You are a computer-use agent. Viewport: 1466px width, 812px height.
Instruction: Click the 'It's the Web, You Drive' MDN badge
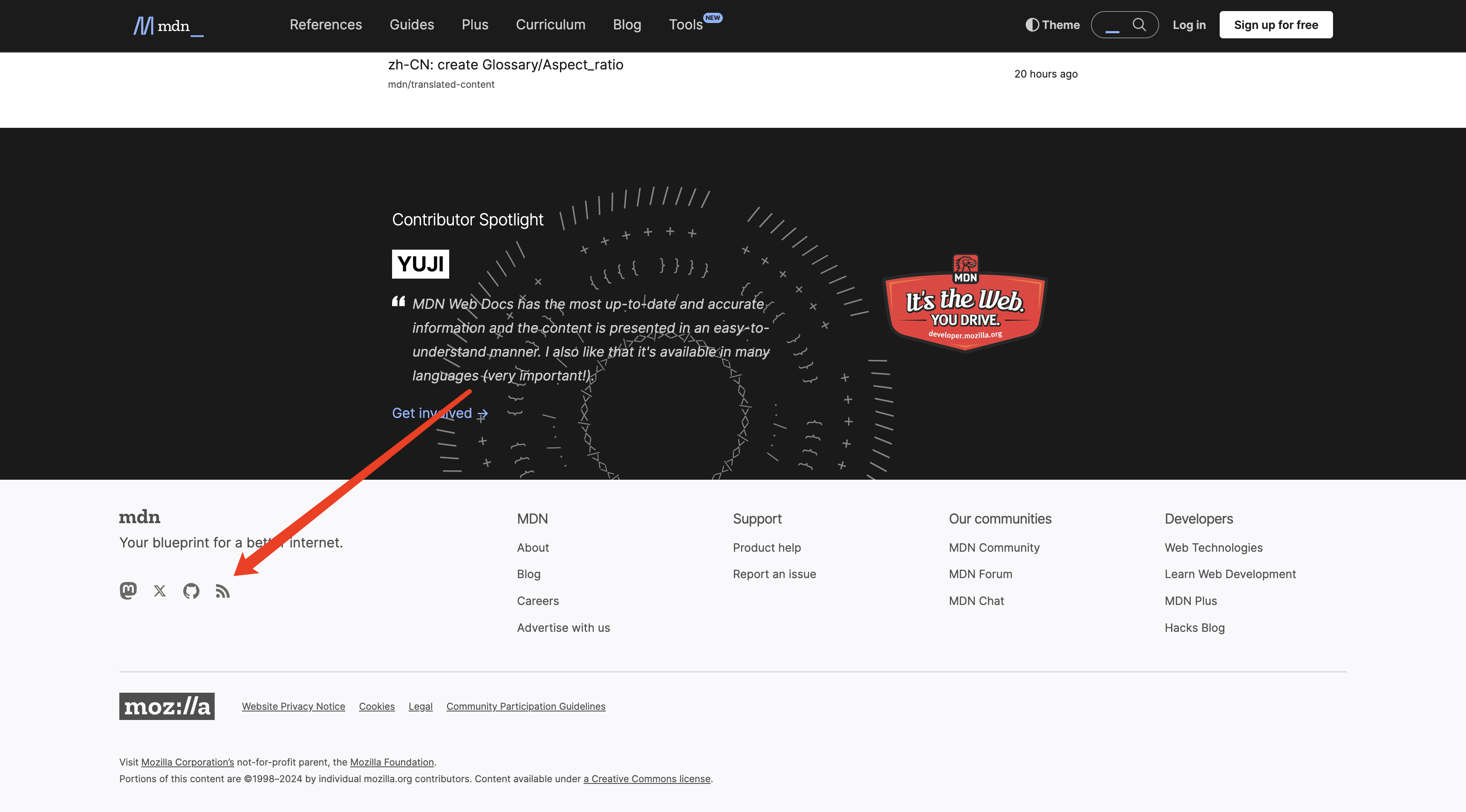tap(965, 303)
